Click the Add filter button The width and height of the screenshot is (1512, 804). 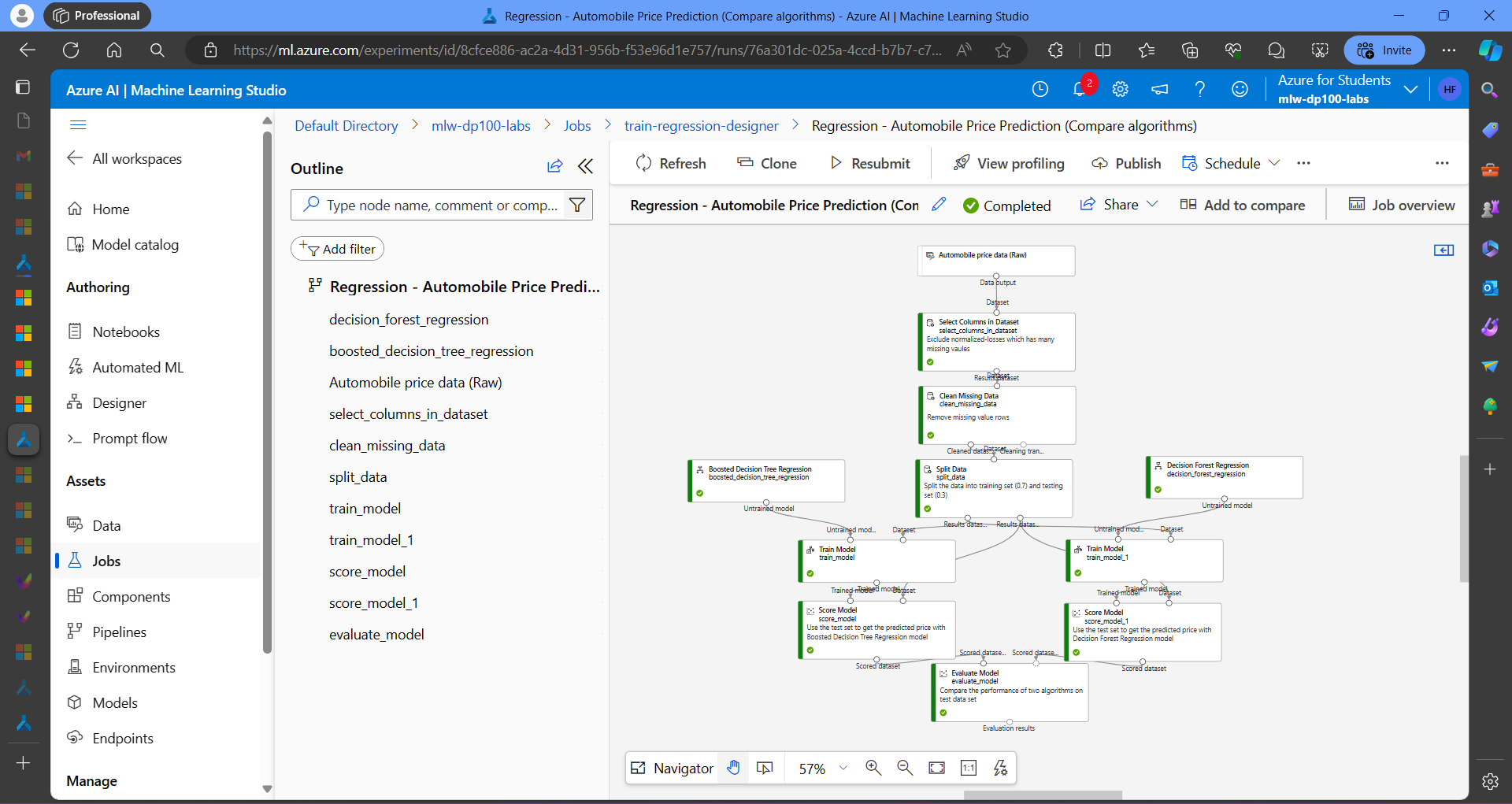coord(337,249)
